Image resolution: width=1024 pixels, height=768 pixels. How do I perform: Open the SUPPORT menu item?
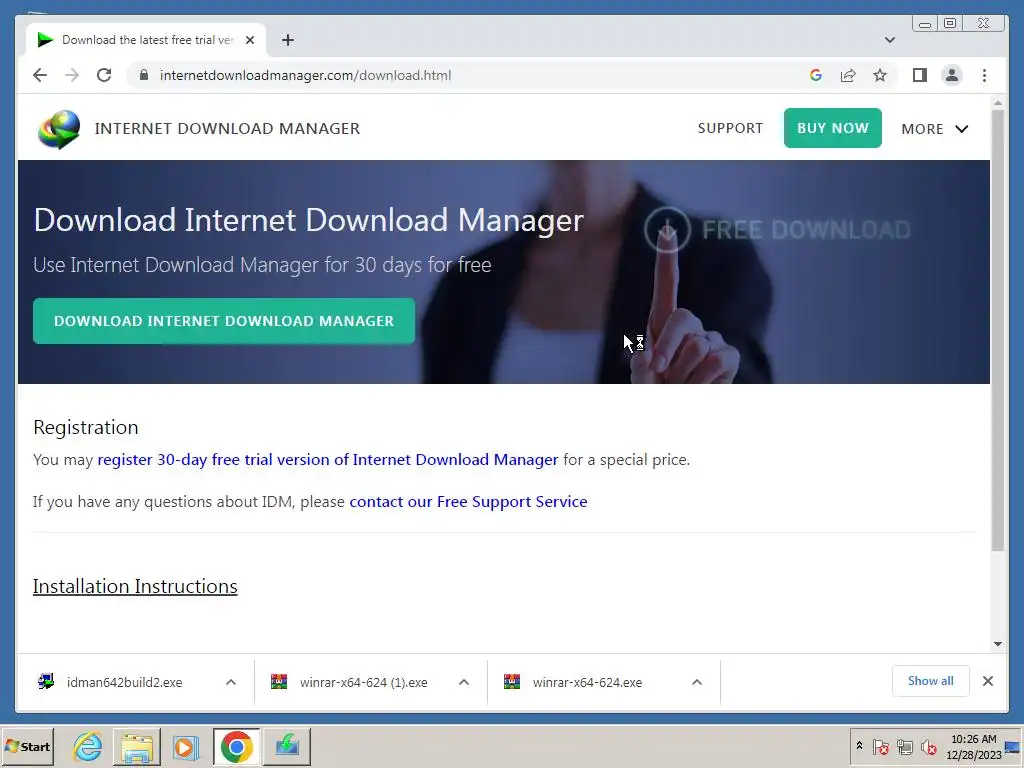tap(730, 128)
